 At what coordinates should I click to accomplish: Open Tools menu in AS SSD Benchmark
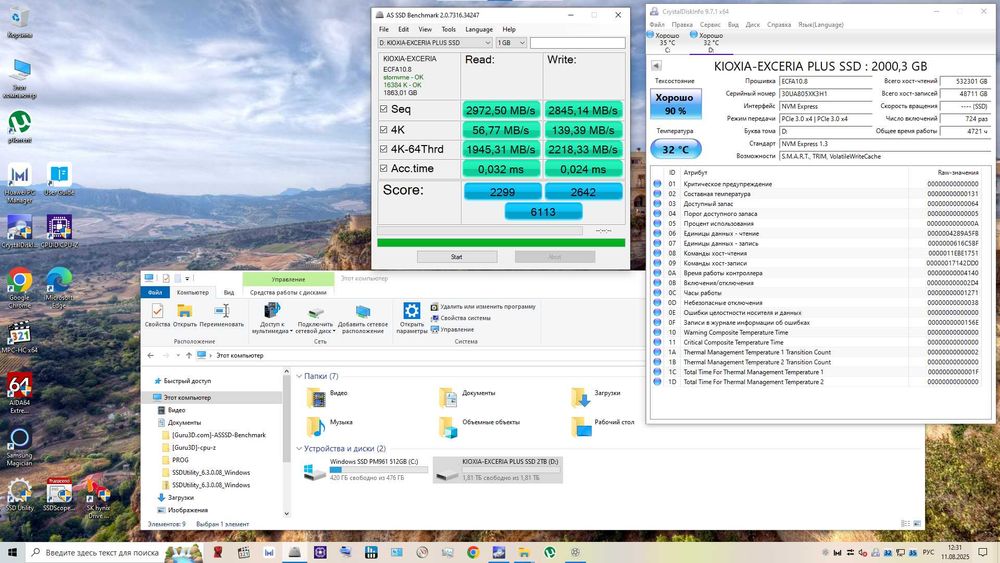click(448, 29)
